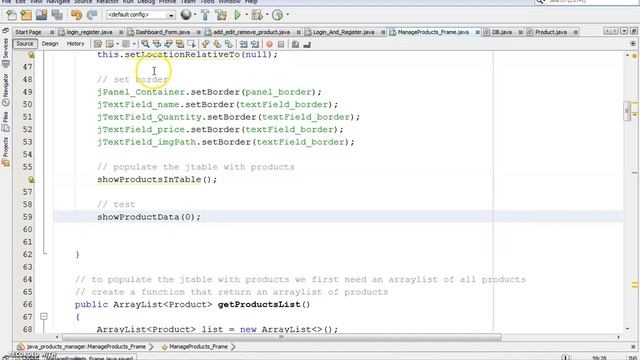The width and height of the screenshot is (640, 360).
Task: Click the Next Bookmark icon
Action: pos(217,44)
